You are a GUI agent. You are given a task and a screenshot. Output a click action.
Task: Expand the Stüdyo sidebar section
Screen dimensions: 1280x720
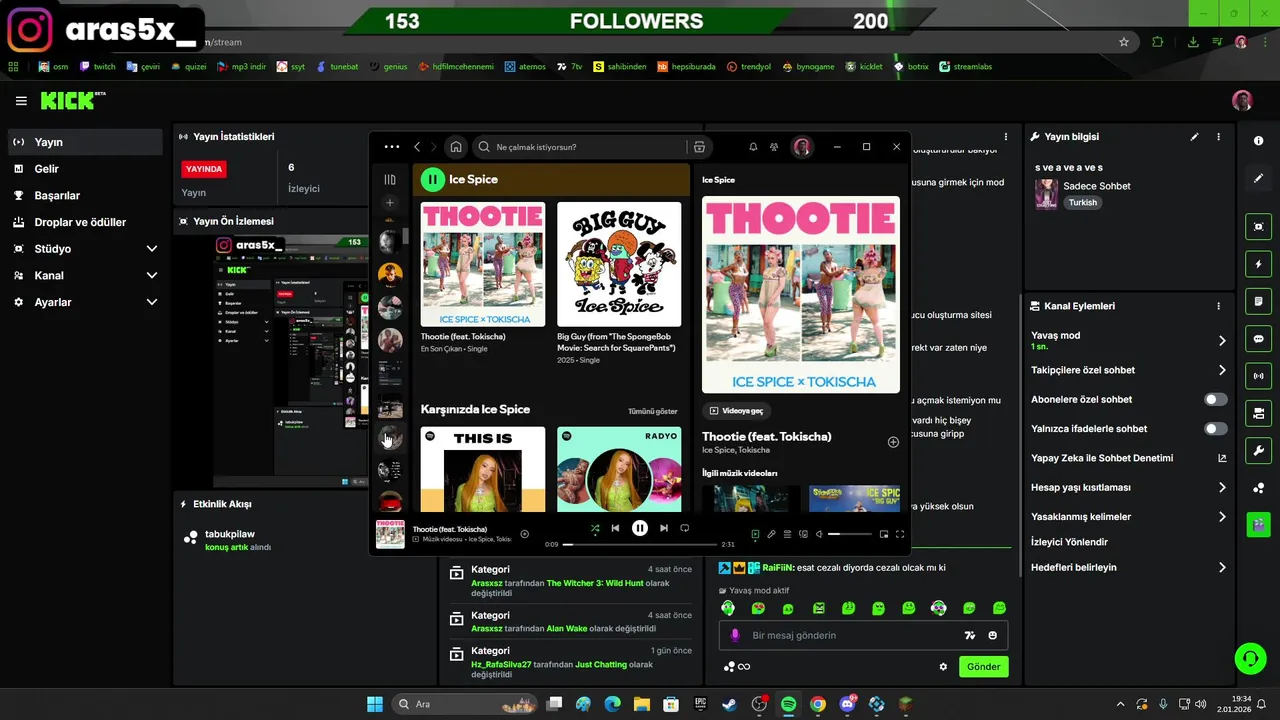[84, 249]
